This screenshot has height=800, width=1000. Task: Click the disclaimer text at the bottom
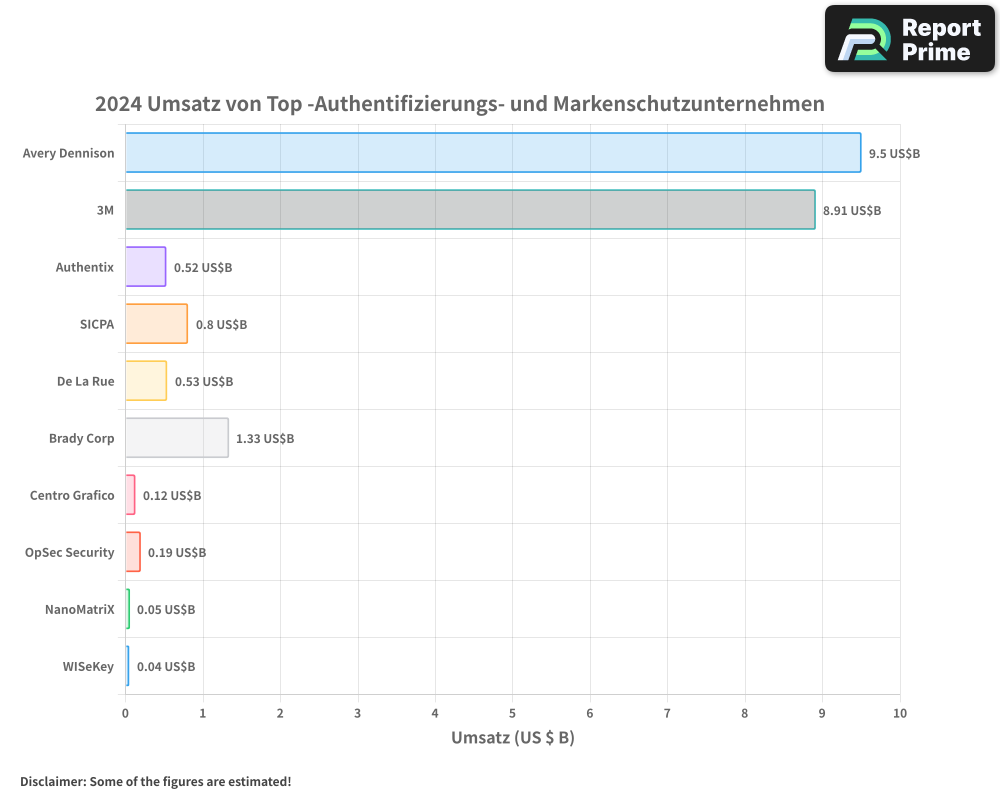pos(154,781)
